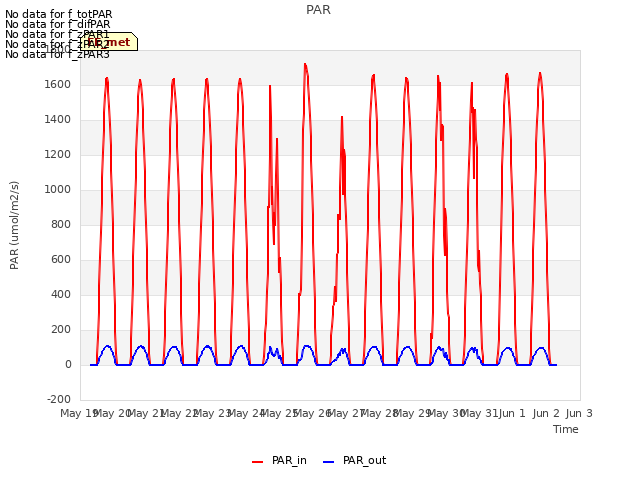The height and width of the screenshot is (480, 640).
Task: Click the 400 y-axis tick label
Action: pos(61,295)
